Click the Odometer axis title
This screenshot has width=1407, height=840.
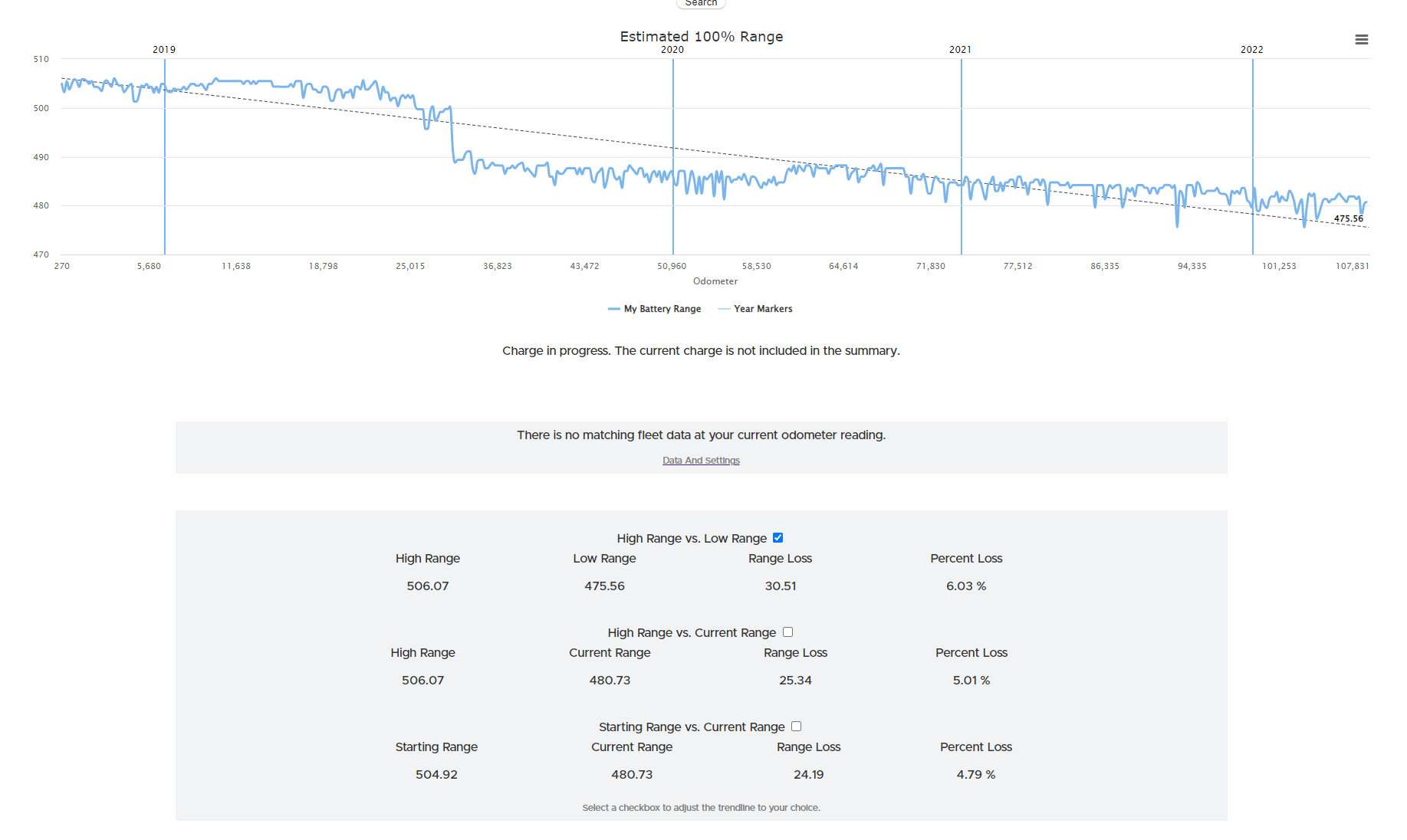[x=715, y=281]
